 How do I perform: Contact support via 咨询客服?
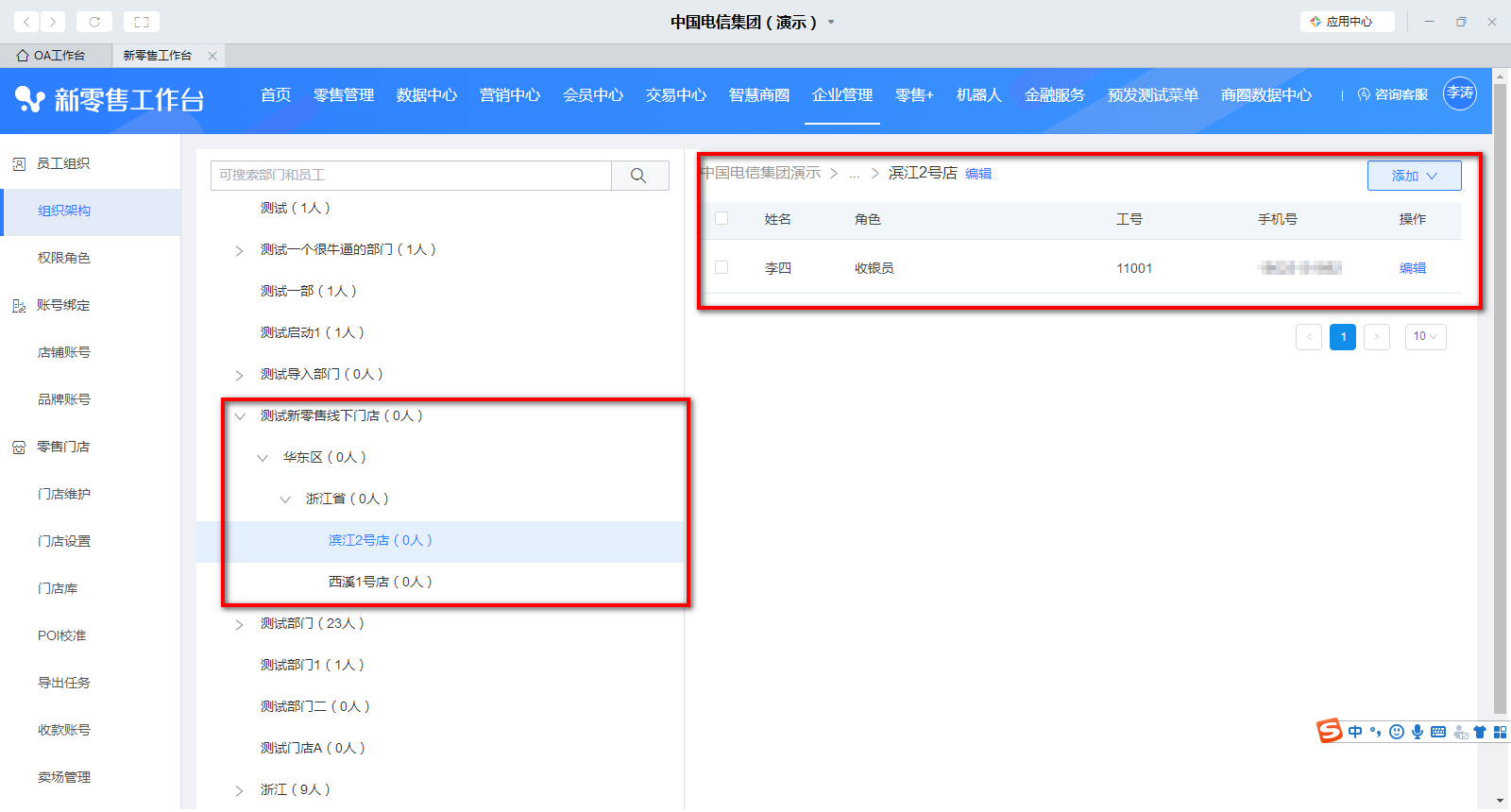click(1393, 94)
